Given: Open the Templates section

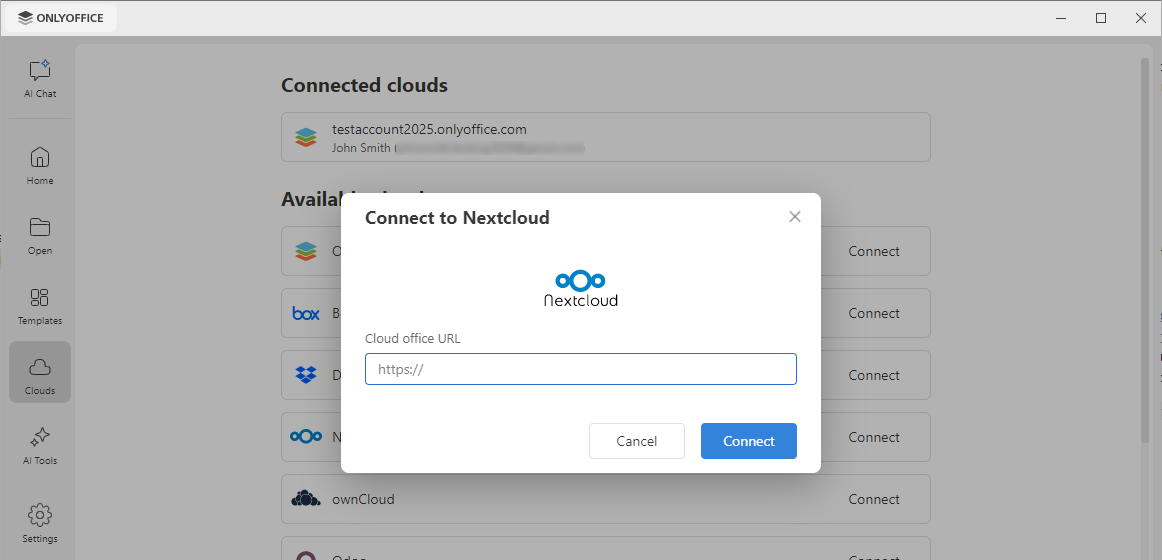Looking at the screenshot, I should 40,306.
